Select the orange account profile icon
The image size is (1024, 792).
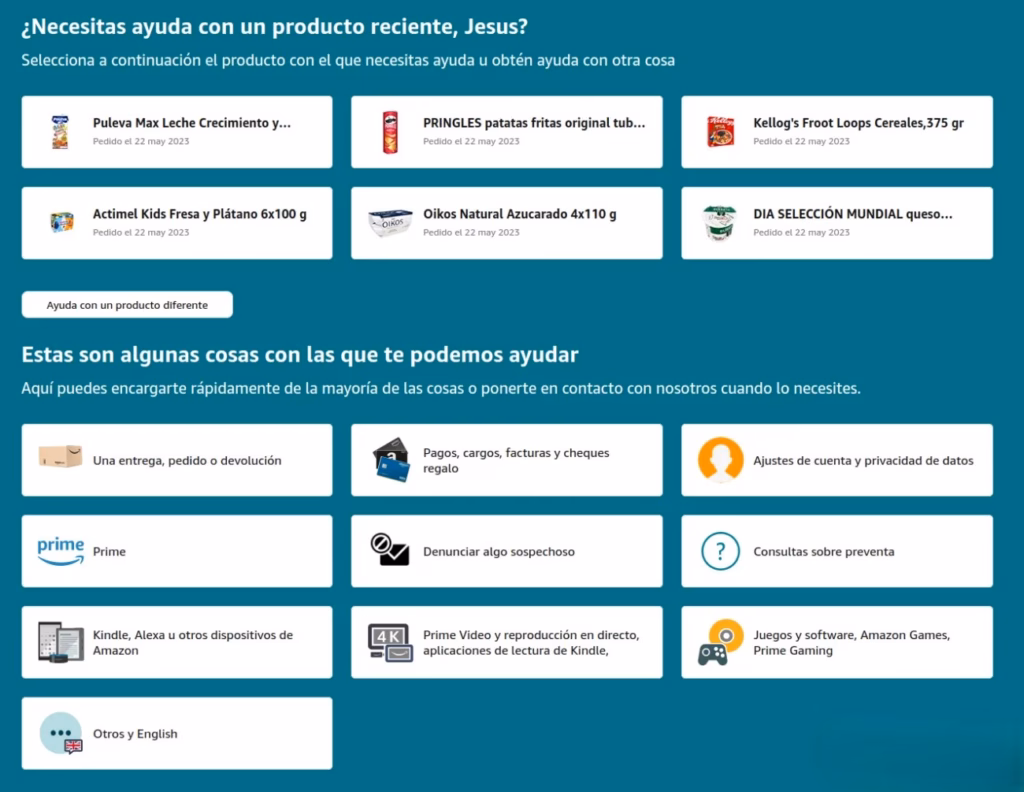click(720, 460)
